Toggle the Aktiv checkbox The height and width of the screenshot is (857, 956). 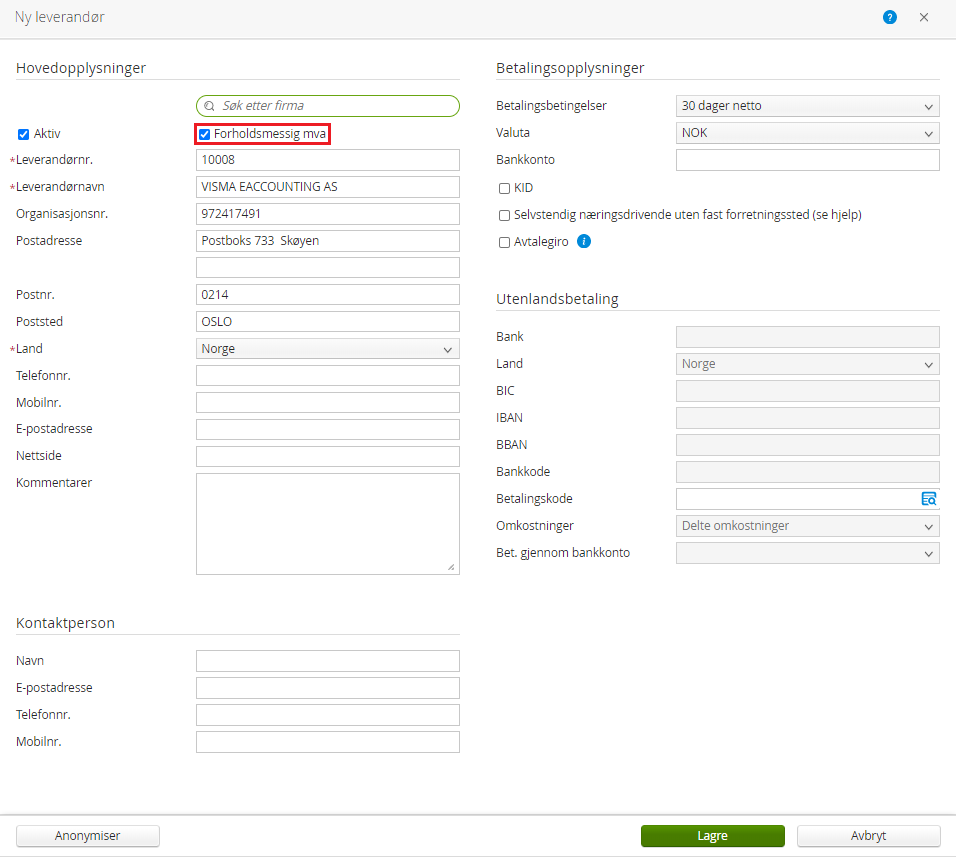[x=23, y=134]
